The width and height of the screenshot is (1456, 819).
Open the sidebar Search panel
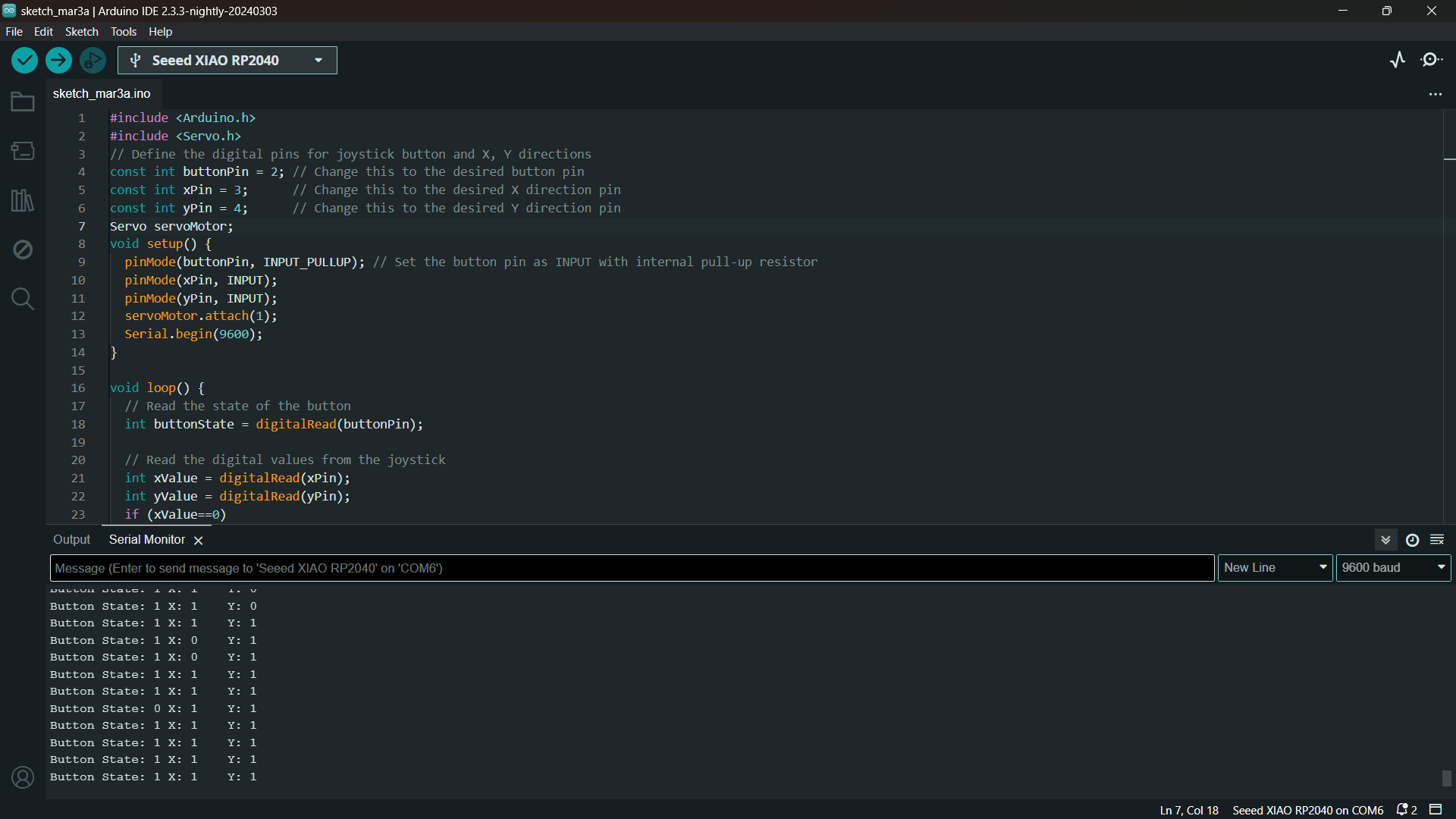[x=23, y=299]
